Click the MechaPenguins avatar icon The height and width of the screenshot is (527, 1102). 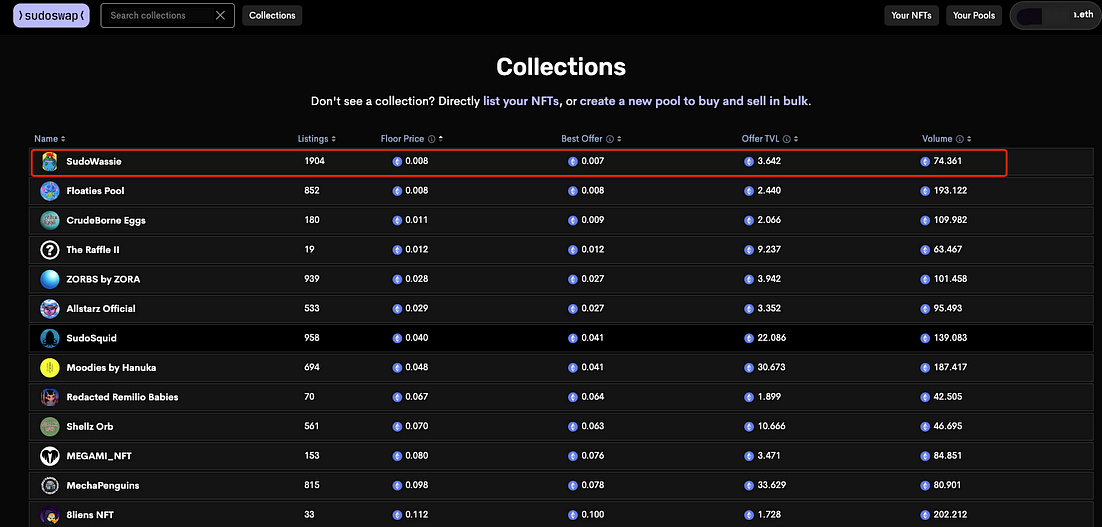point(49,486)
